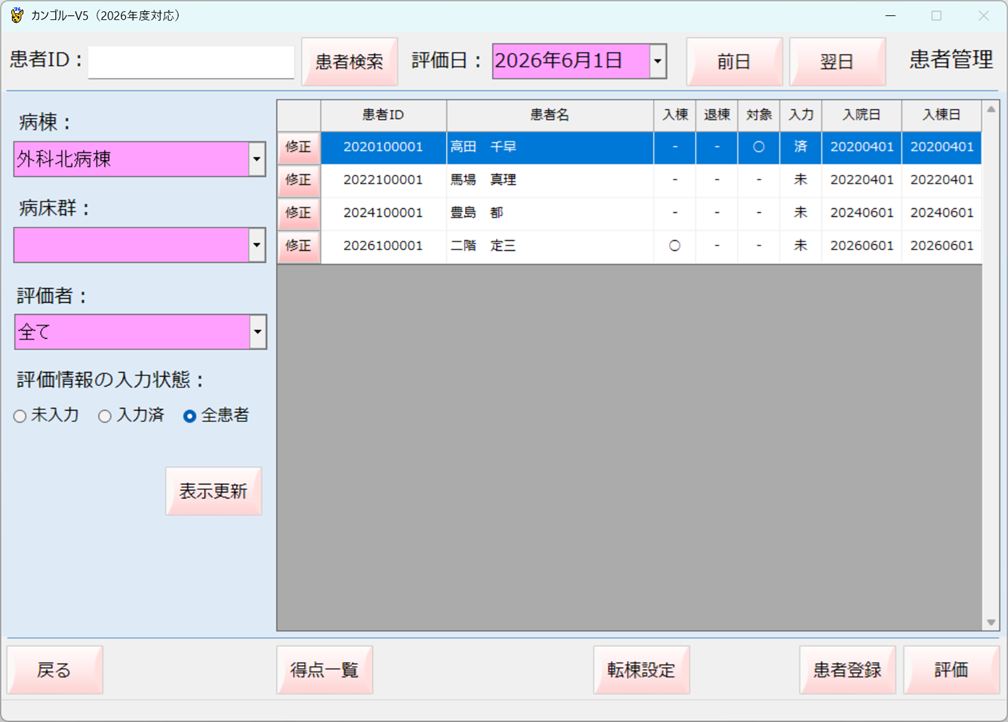This screenshot has height=722, width=1008.
Task: Click the scroll down arrow of patient list
Action: click(991, 622)
